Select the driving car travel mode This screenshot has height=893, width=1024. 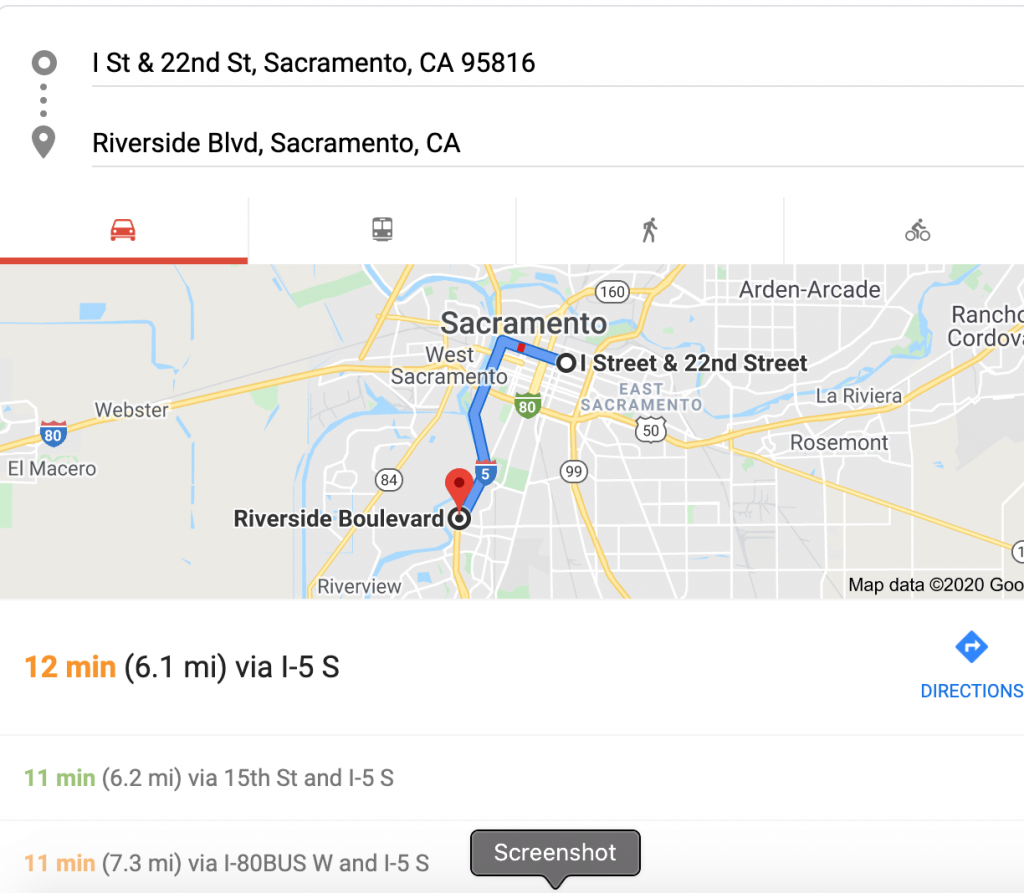pos(123,231)
